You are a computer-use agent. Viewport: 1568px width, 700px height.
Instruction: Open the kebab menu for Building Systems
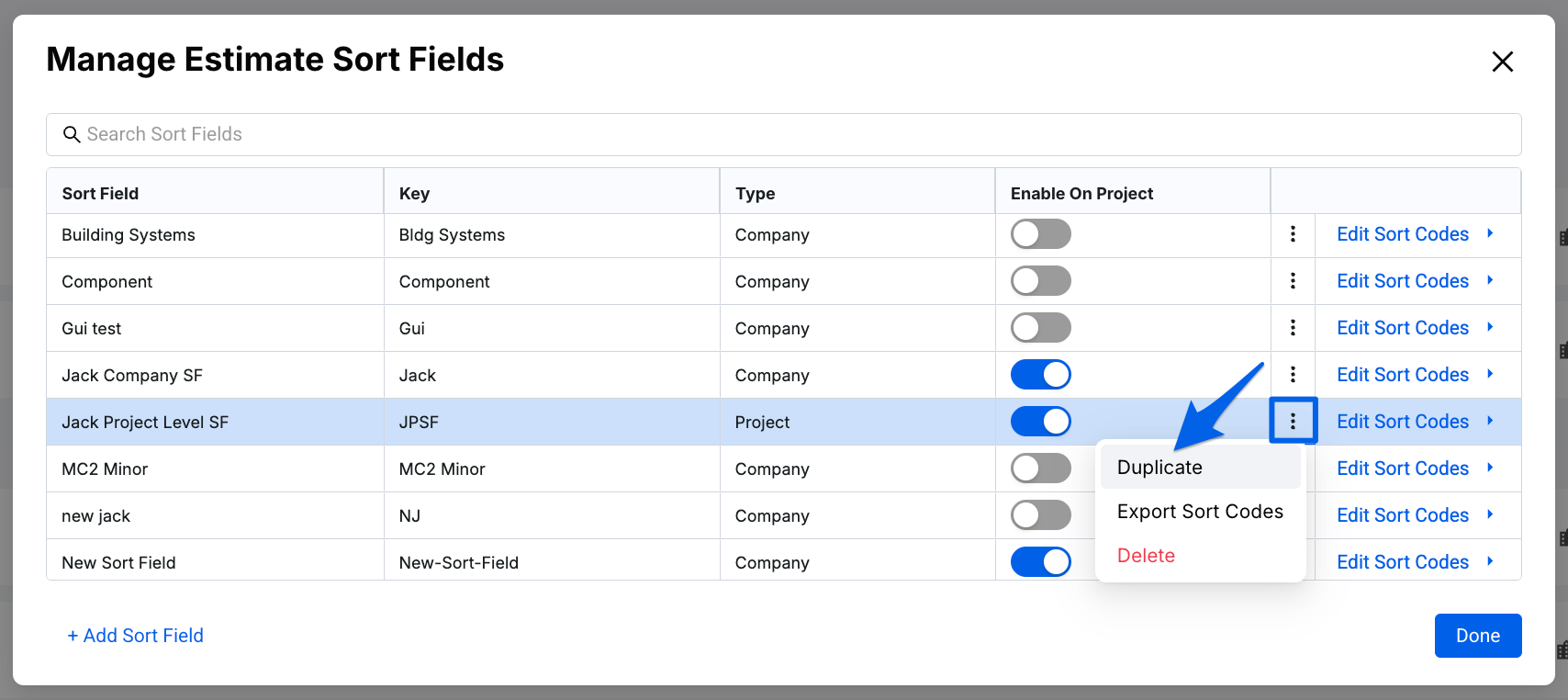(1293, 234)
